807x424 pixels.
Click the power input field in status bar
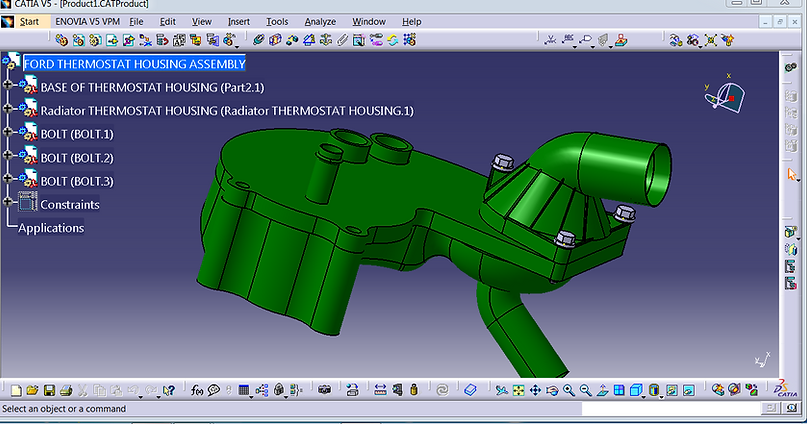pos(671,409)
